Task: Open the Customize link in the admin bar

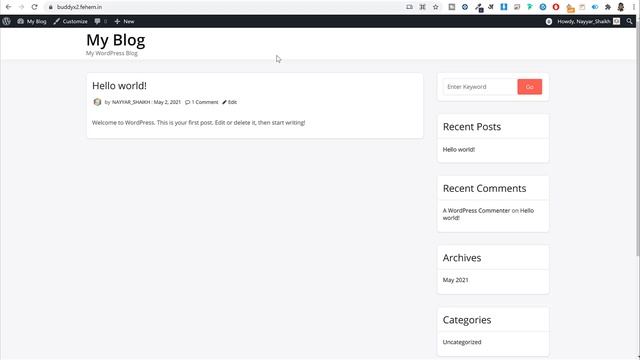Action: coord(70,21)
